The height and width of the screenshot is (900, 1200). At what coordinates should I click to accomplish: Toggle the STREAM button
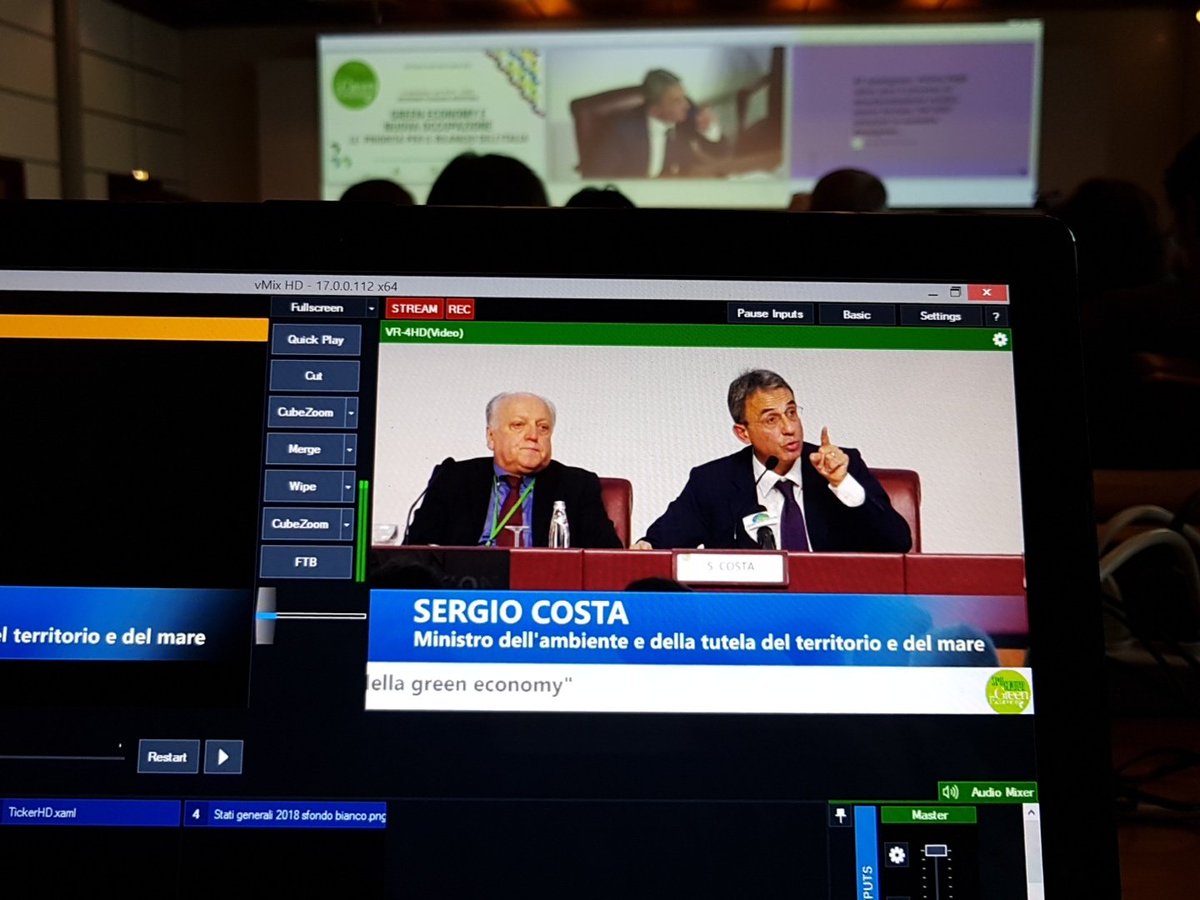point(414,309)
